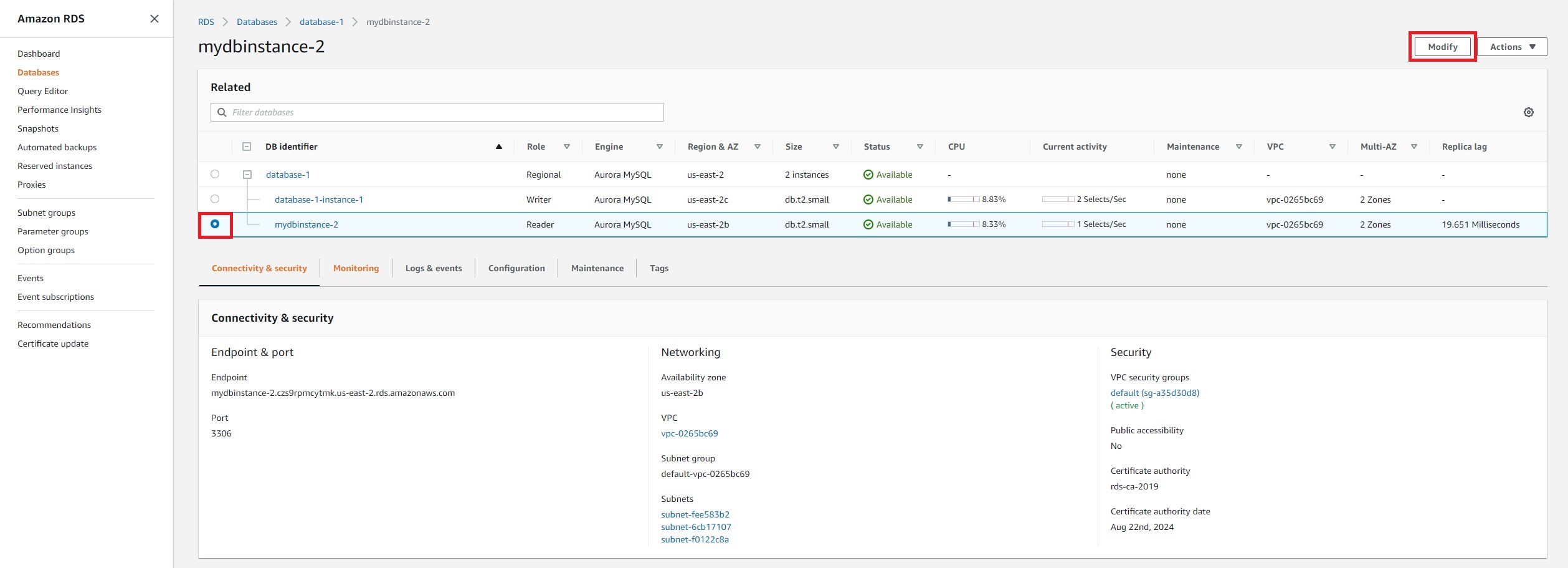Open the Maintenance tab
This screenshot has height=568, width=1568.
point(597,268)
